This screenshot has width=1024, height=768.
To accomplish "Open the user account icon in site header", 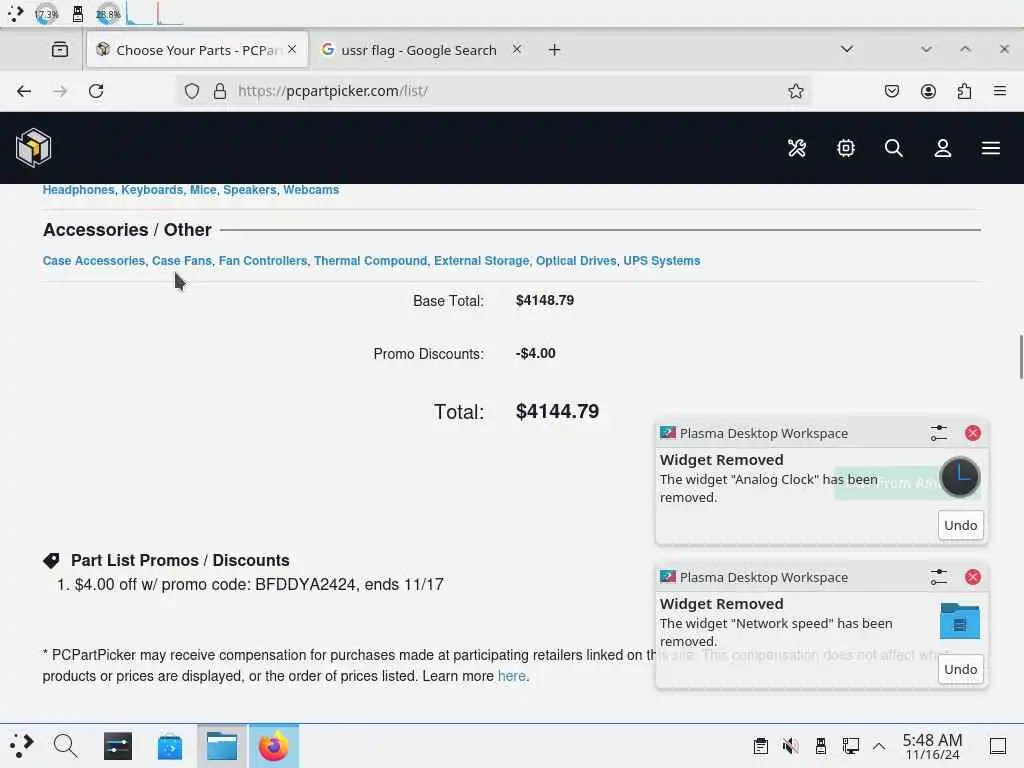I will click(942, 148).
